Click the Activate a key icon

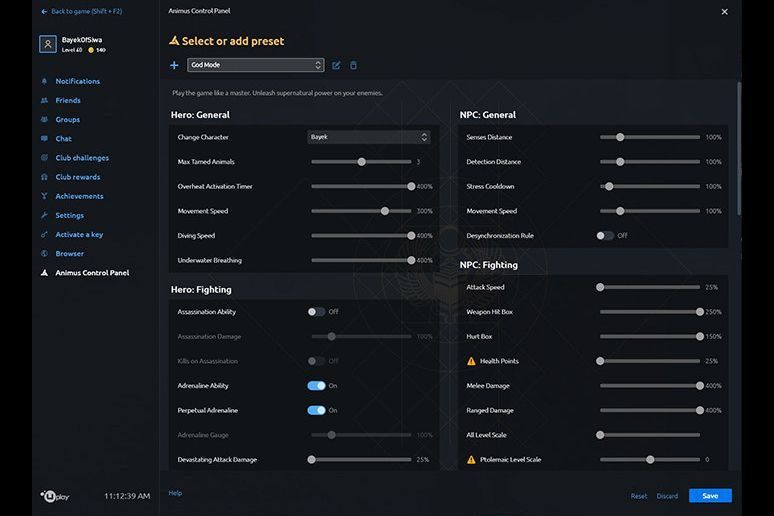click(44, 235)
